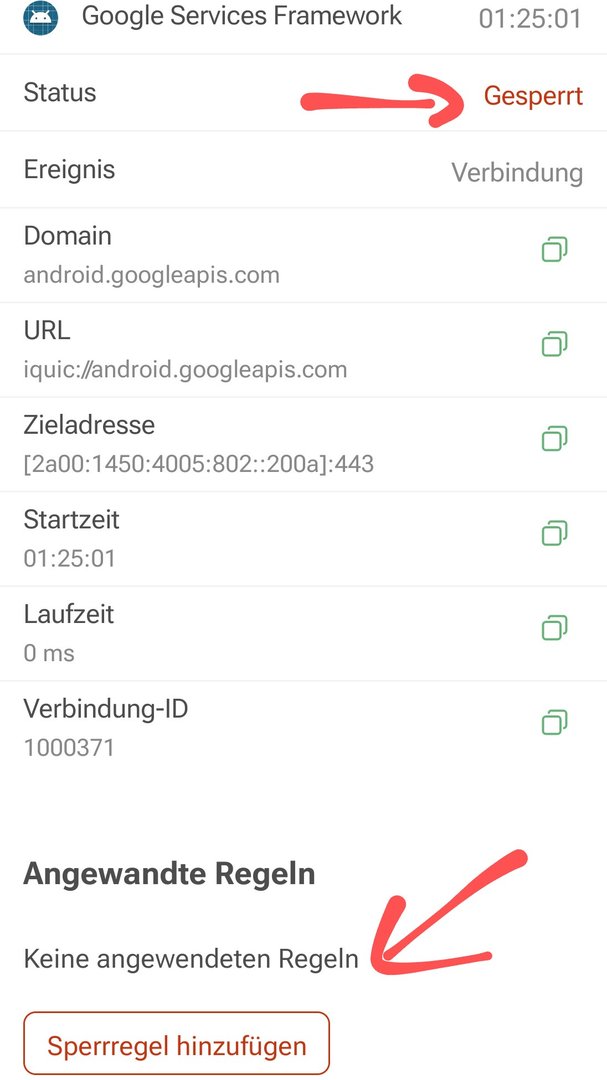The height and width of the screenshot is (1080, 607).
Task: Click the Verbindung event value
Action: (x=517, y=172)
